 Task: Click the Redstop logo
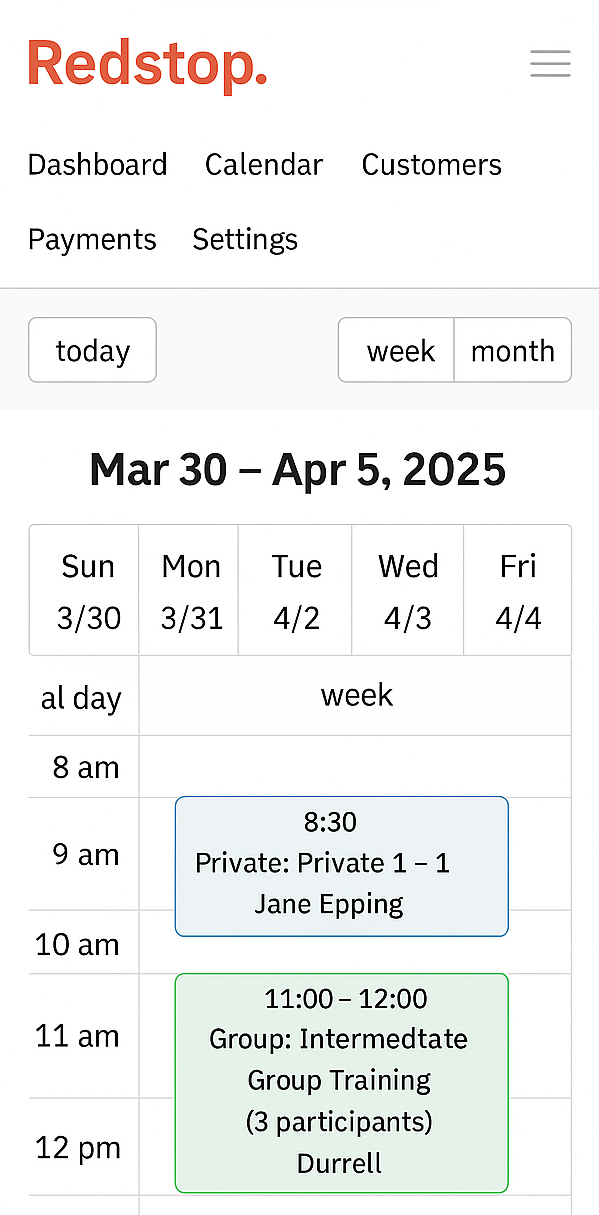pos(147,63)
